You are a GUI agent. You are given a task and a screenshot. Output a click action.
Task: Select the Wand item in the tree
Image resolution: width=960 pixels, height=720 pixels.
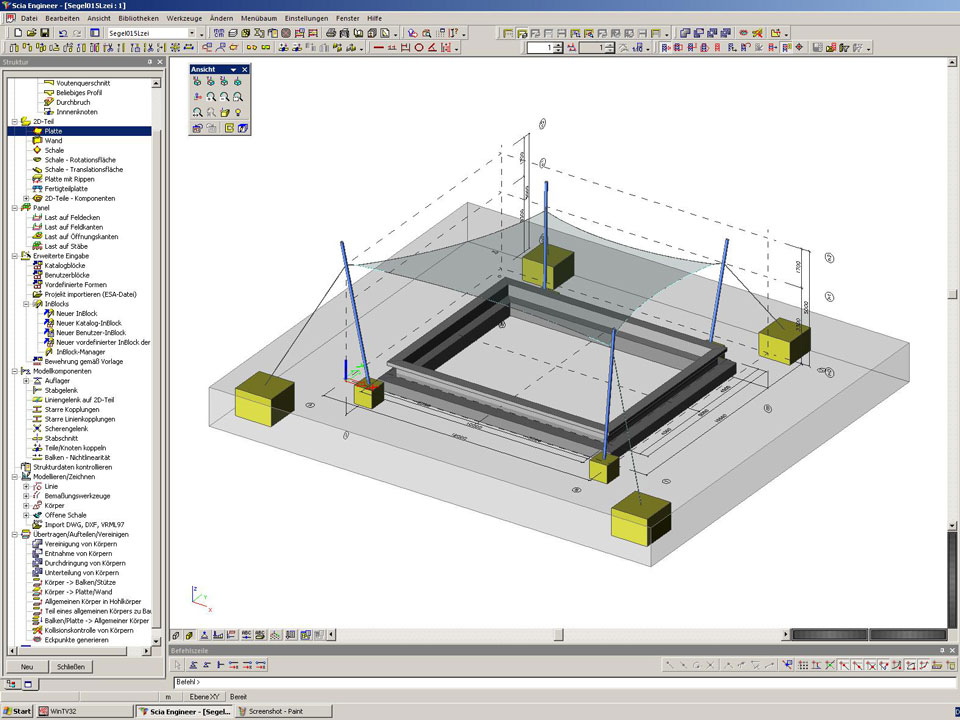point(53,141)
